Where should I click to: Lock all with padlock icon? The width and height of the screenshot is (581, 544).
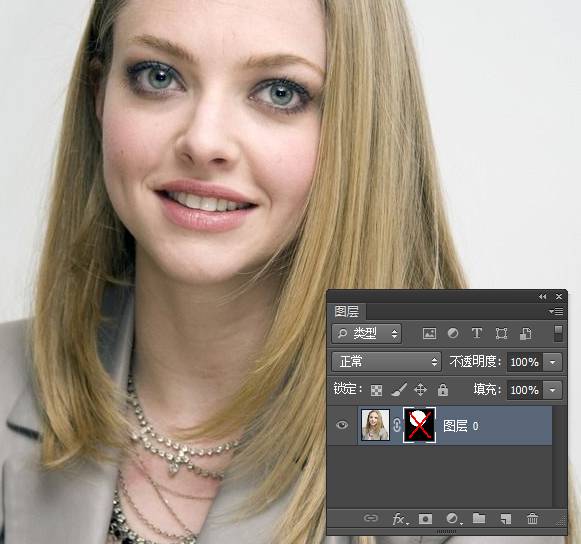(443, 390)
